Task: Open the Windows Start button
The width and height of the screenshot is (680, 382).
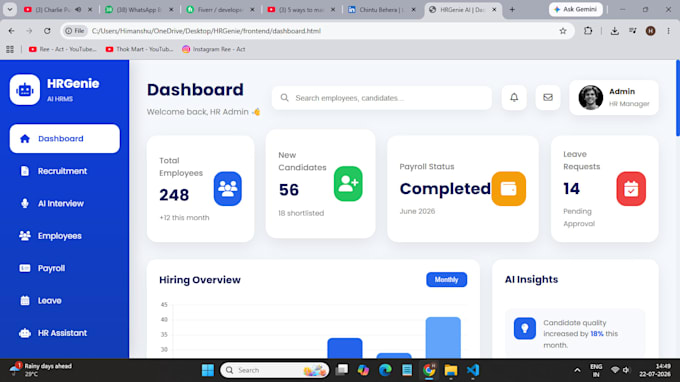Action: 208,370
